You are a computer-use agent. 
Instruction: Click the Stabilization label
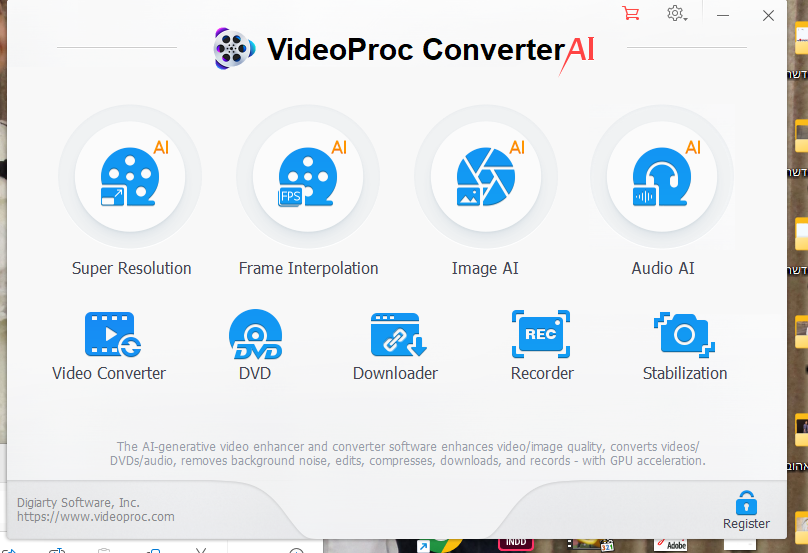[685, 373]
